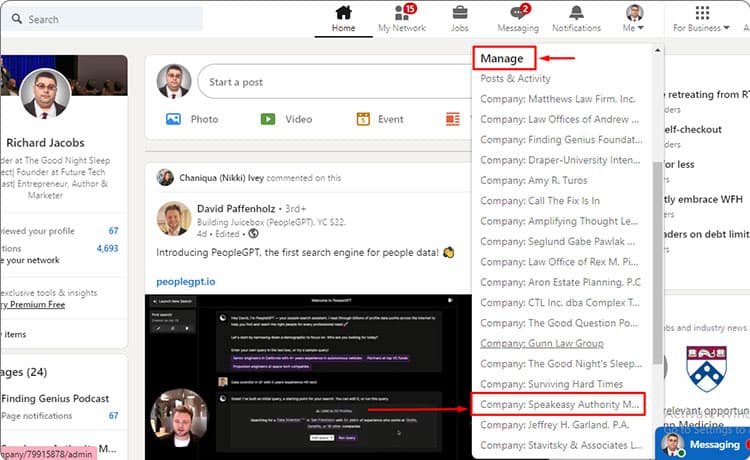Open Chaniqua (Nikki) Ivey's profile
The height and width of the screenshot is (460, 750).
point(221,178)
